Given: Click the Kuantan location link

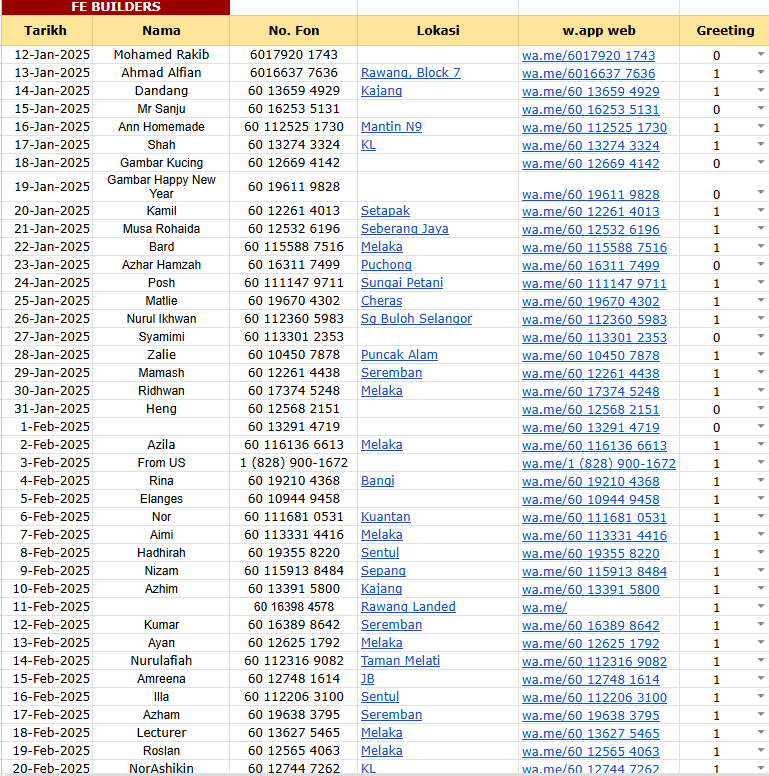Looking at the screenshot, I should [x=385, y=517].
